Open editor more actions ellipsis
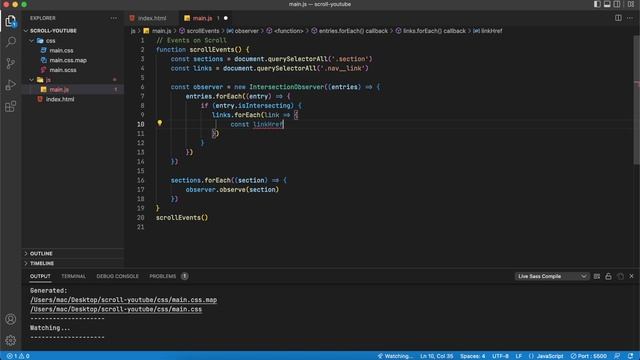640x360 pixels. point(630,18)
